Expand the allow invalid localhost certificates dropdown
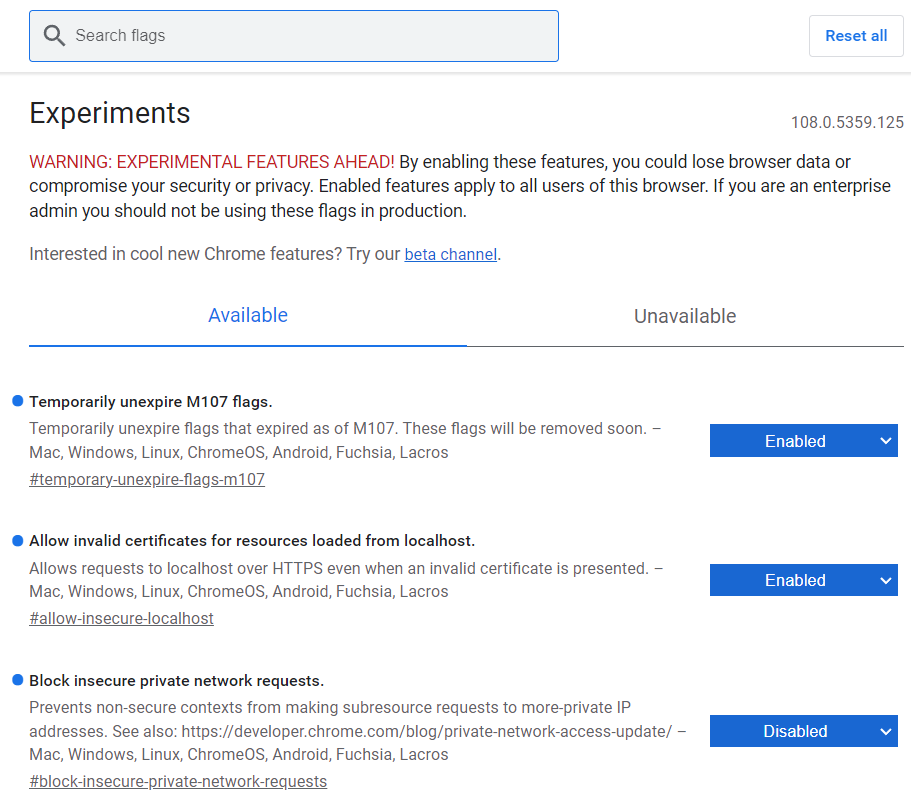Screen dimensions: 911x810 point(803,580)
